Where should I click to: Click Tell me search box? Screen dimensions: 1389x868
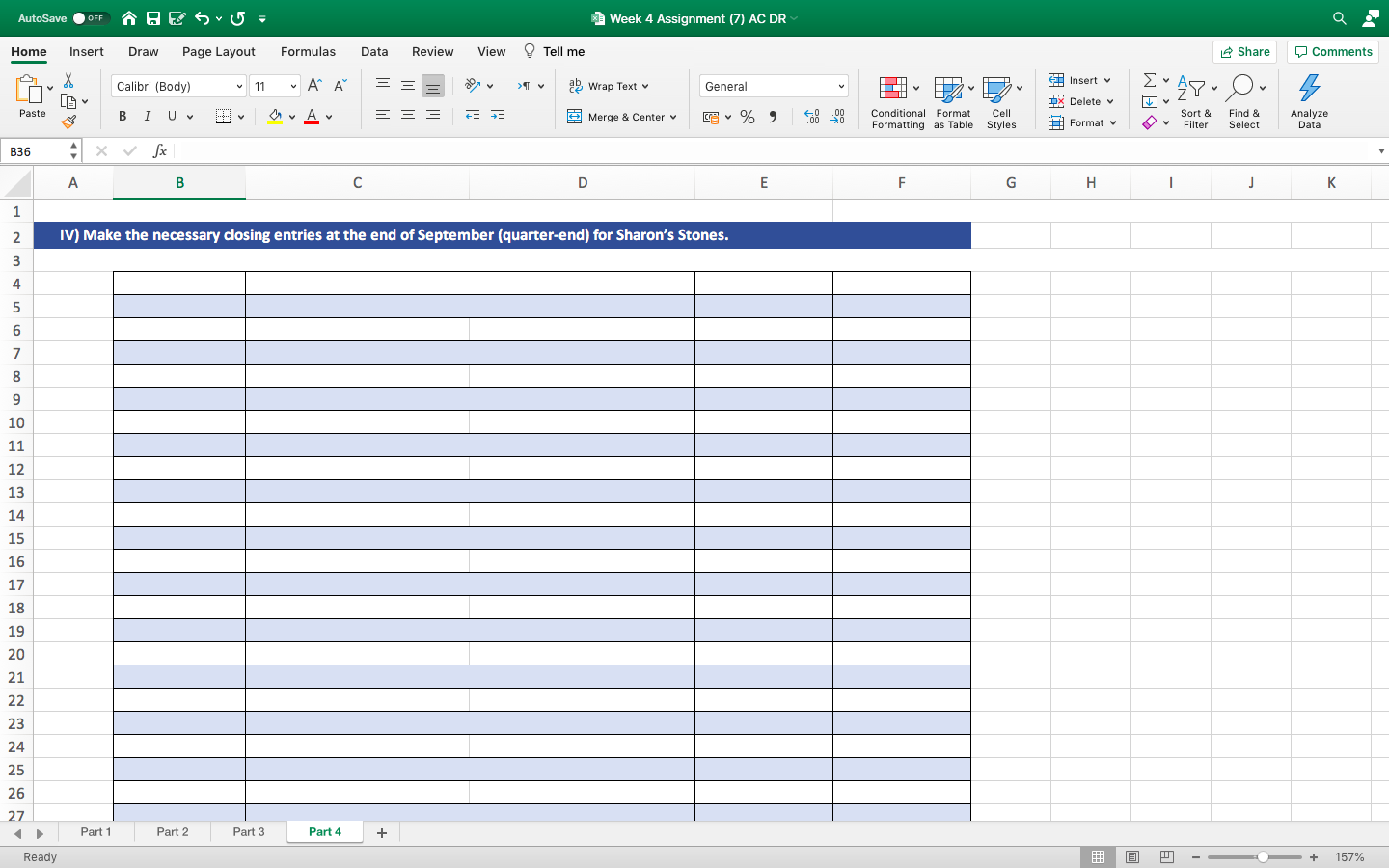point(555,51)
